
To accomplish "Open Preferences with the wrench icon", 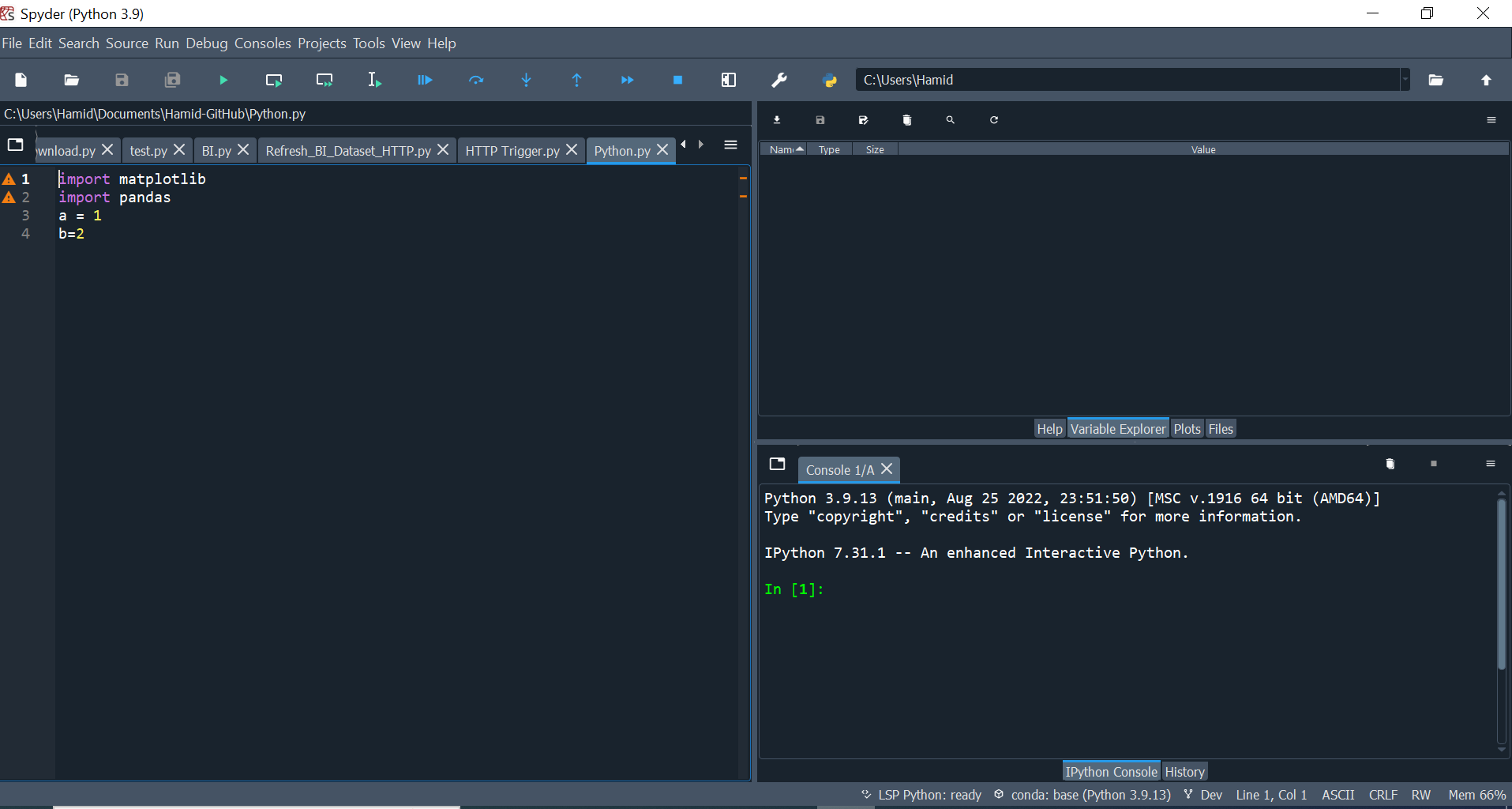I will [x=779, y=80].
